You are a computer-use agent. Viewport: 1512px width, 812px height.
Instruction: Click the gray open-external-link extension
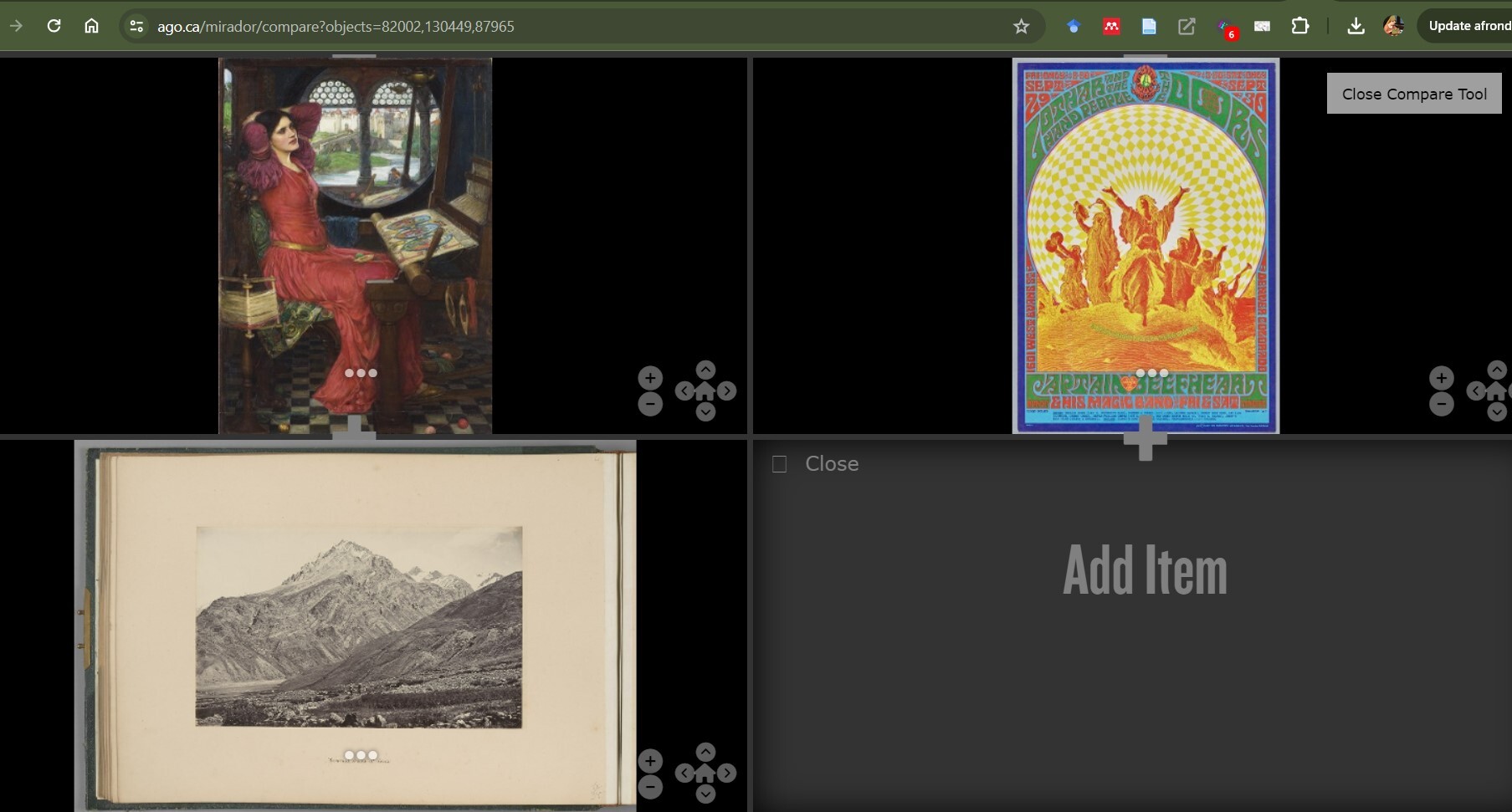(1187, 26)
